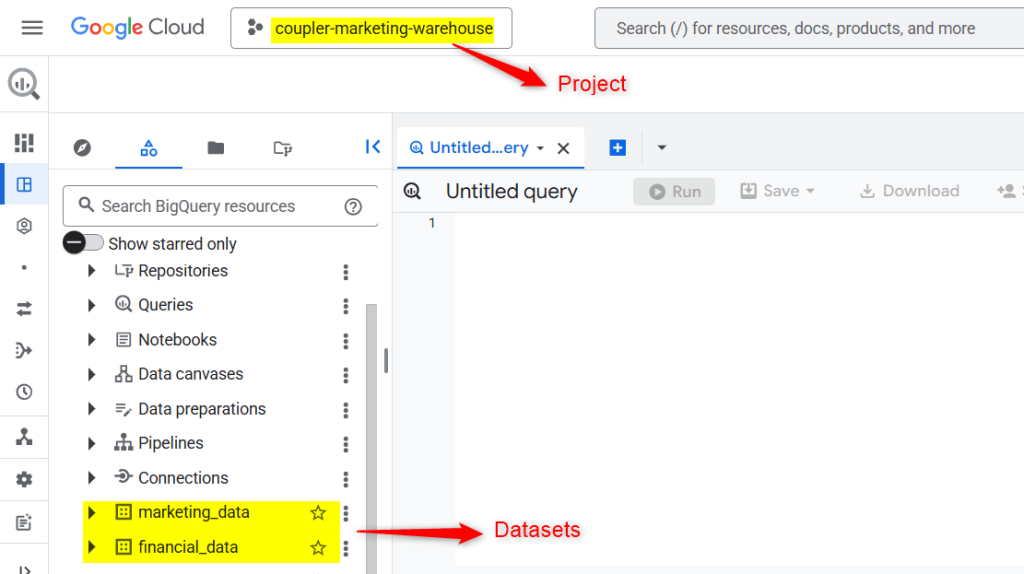Image resolution: width=1024 pixels, height=574 pixels.
Task: Open the marketing_data more actions menu
Action: click(346, 514)
